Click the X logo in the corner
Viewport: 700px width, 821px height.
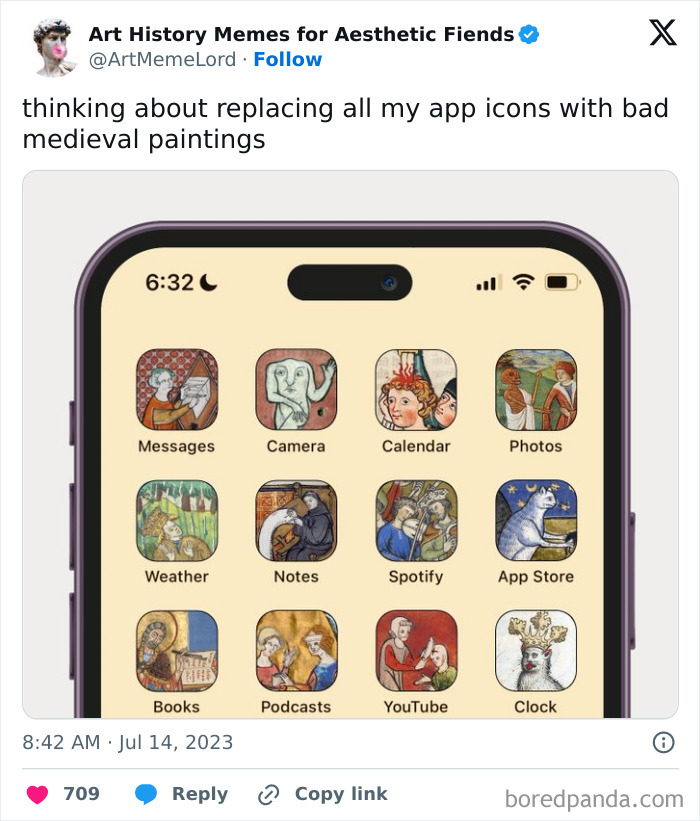pyautogui.click(x=661, y=32)
